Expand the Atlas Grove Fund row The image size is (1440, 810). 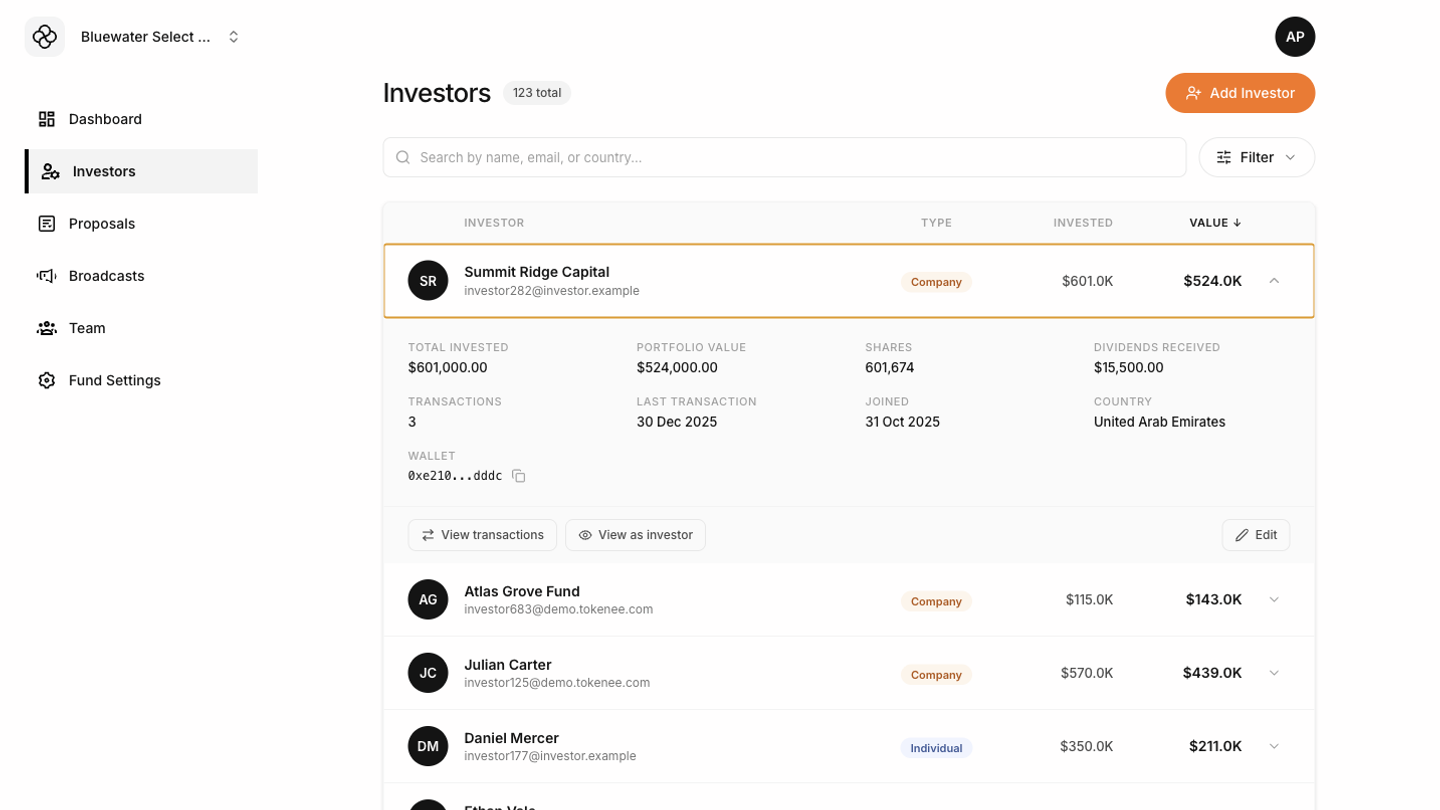1274,600
